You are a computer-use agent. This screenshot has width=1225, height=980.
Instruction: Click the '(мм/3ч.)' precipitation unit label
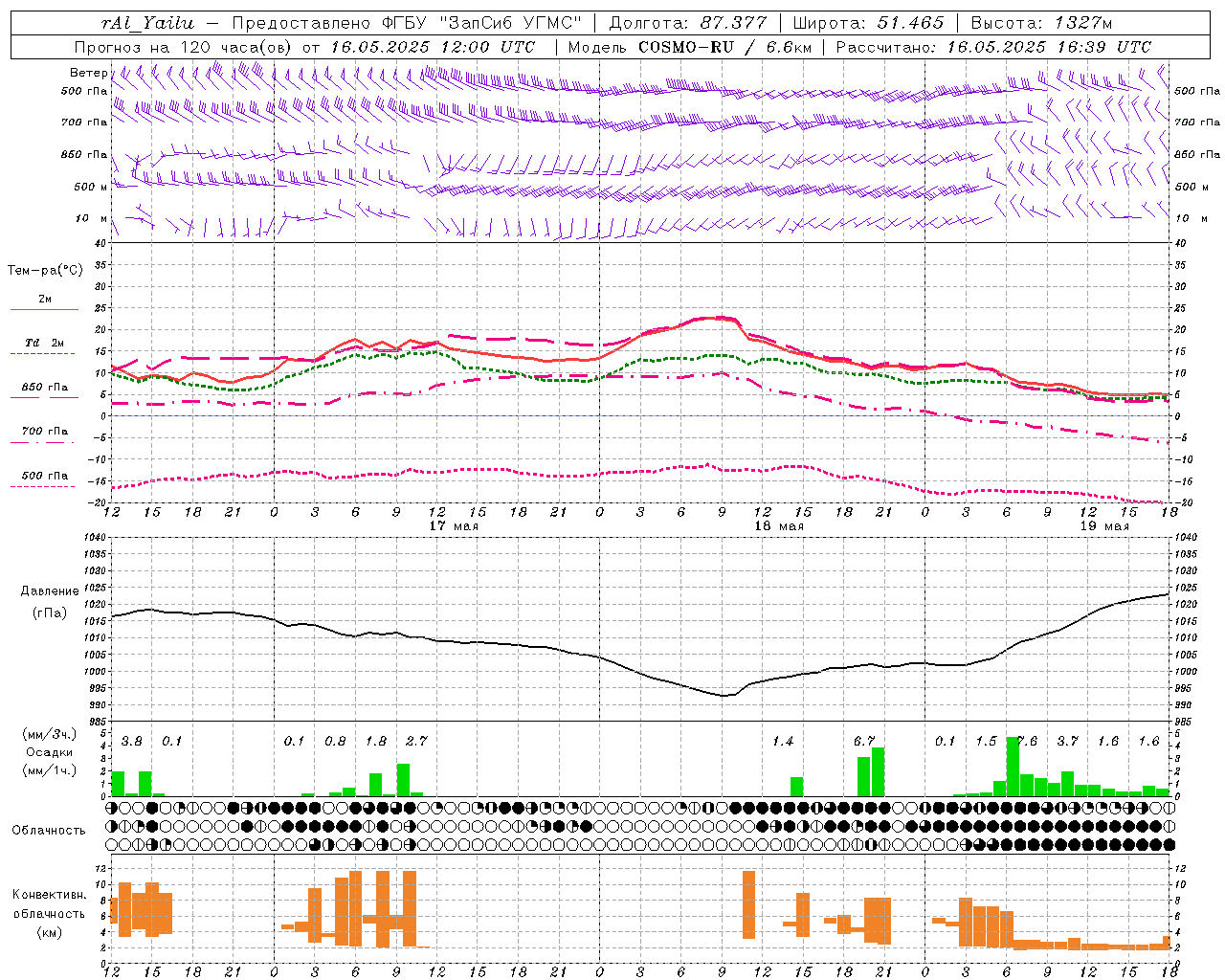(x=49, y=734)
